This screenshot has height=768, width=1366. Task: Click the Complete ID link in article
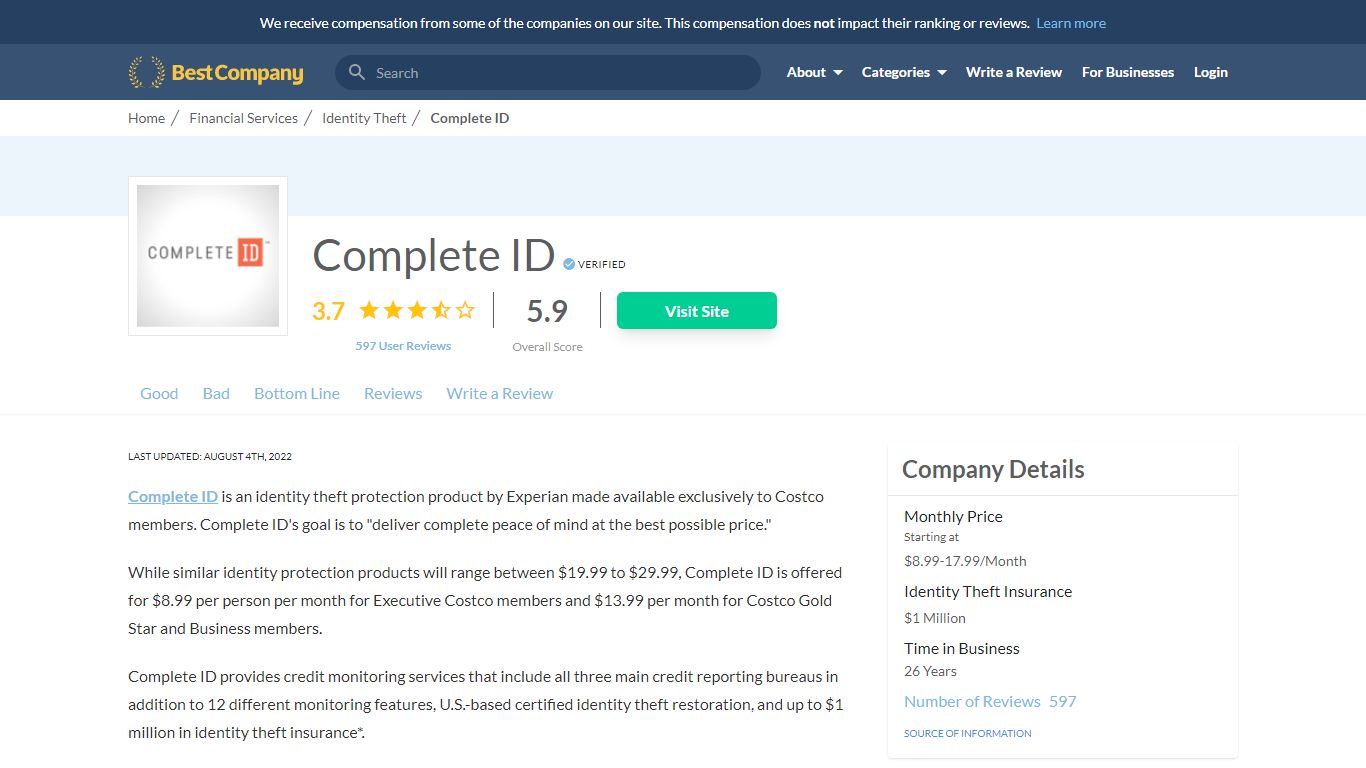[x=173, y=496]
